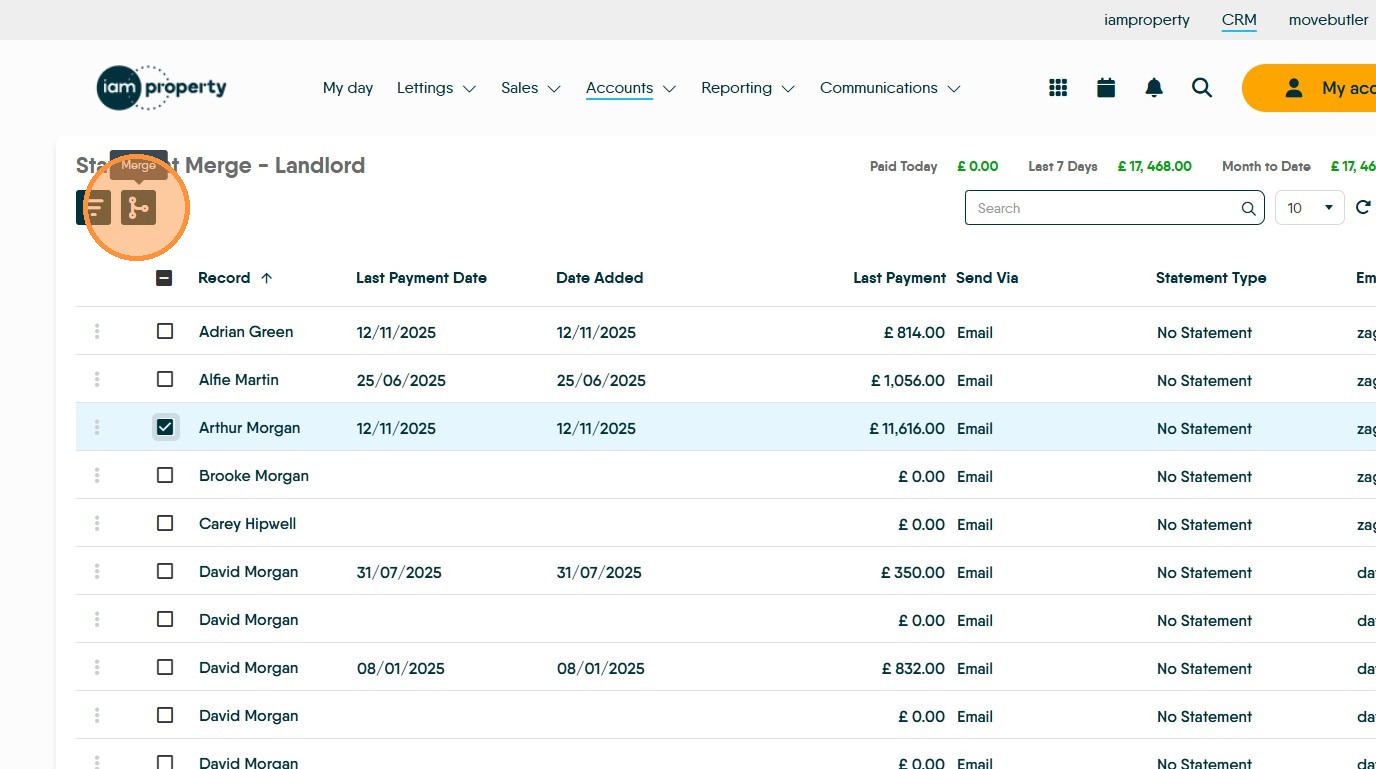Open the calendar icon
The height and width of the screenshot is (769, 1376).
pyautogui.click(x=1106, y=88)
